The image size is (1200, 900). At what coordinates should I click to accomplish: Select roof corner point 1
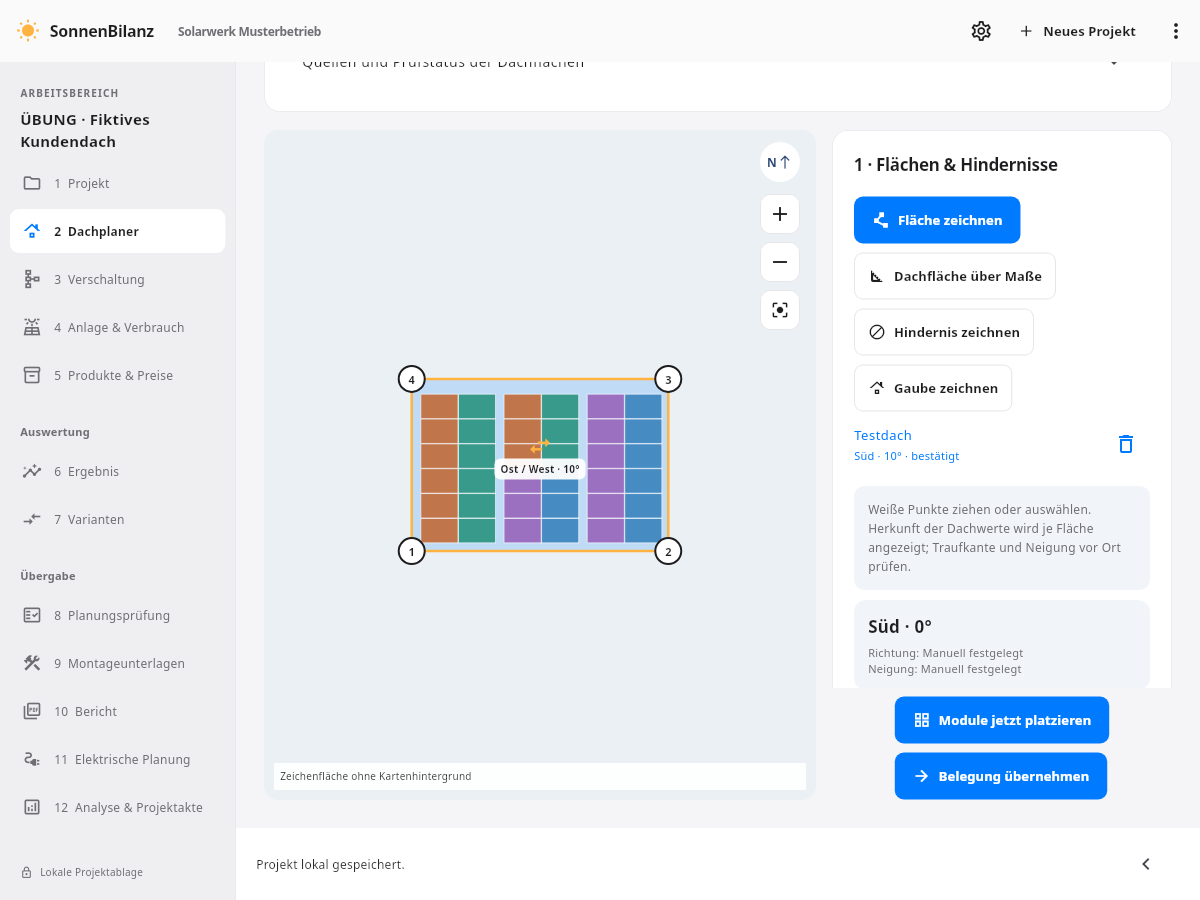tap(412, 551)
